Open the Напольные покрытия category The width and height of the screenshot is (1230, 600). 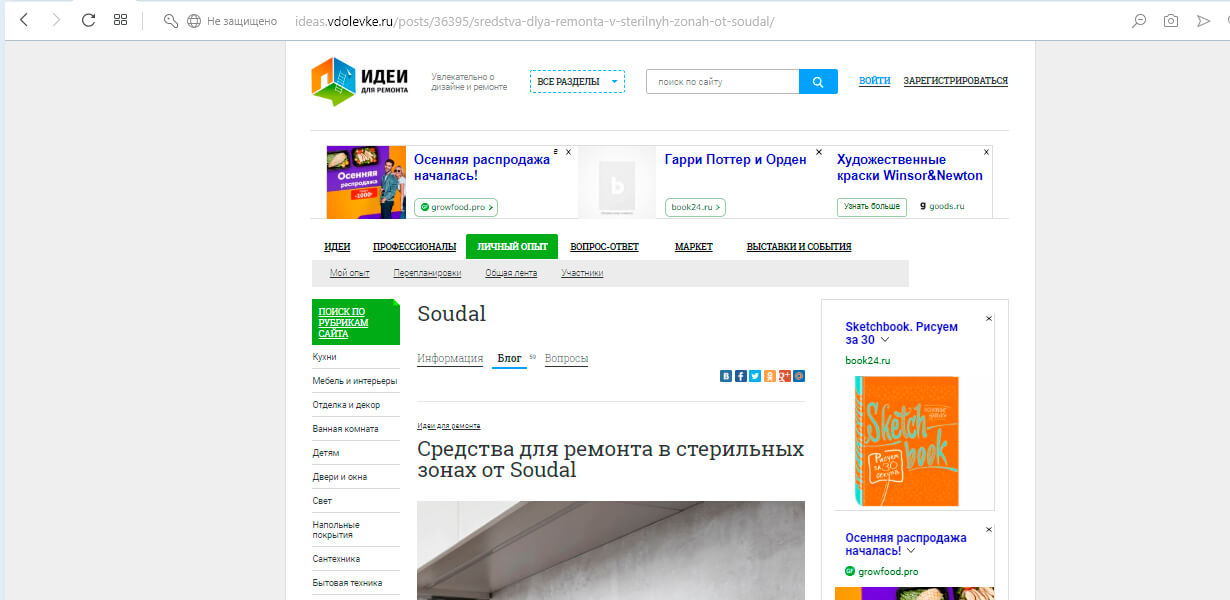(336, 530)
